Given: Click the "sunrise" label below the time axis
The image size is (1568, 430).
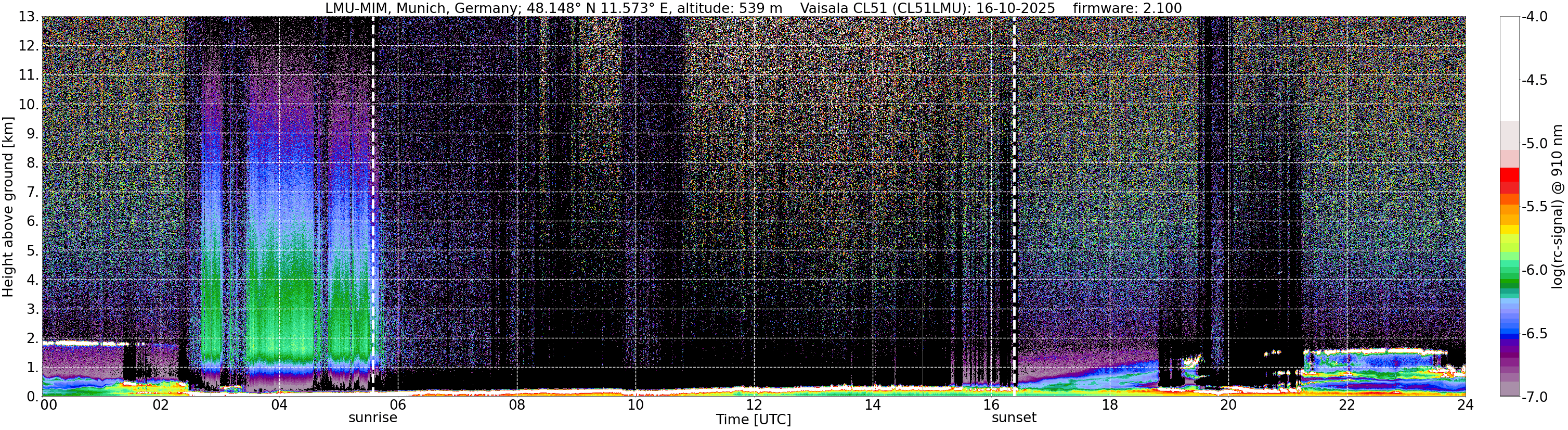Looking at the screenshot, I should pyautogui.click(x=372, y=418).
